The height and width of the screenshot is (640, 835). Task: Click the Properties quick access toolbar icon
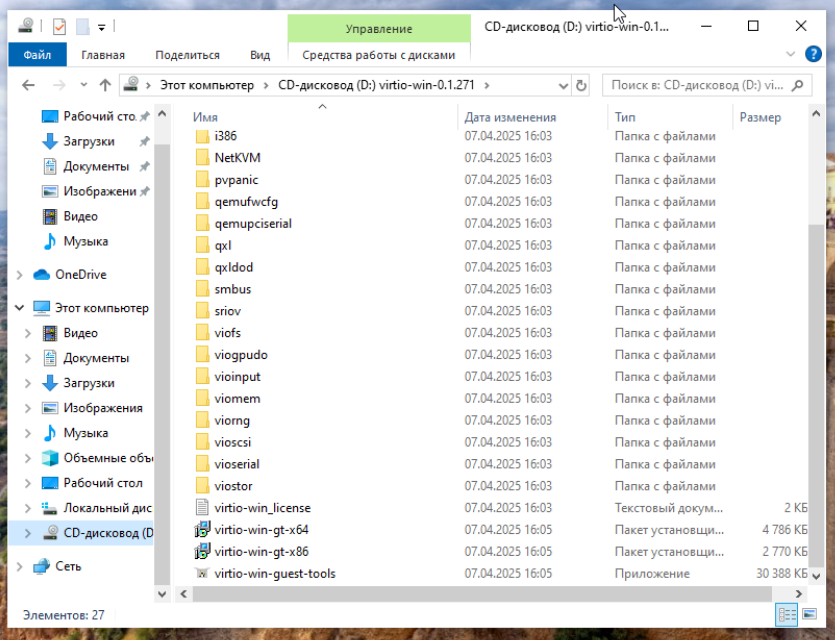58,26
